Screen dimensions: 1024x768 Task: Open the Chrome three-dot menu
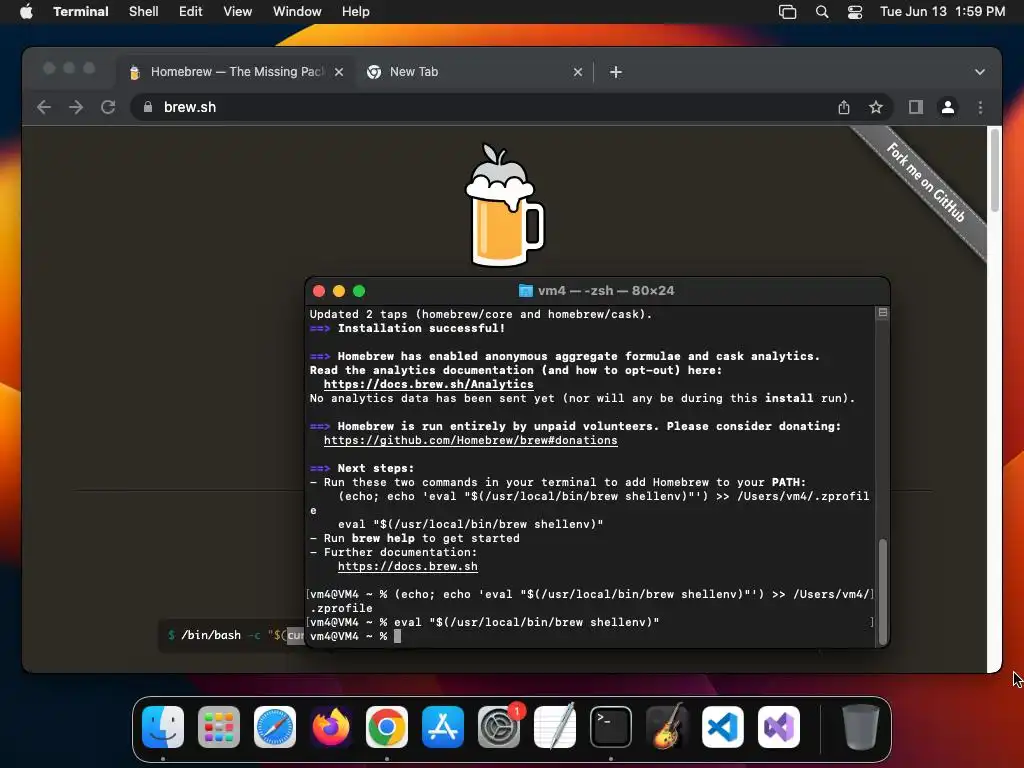click(980, 107)
